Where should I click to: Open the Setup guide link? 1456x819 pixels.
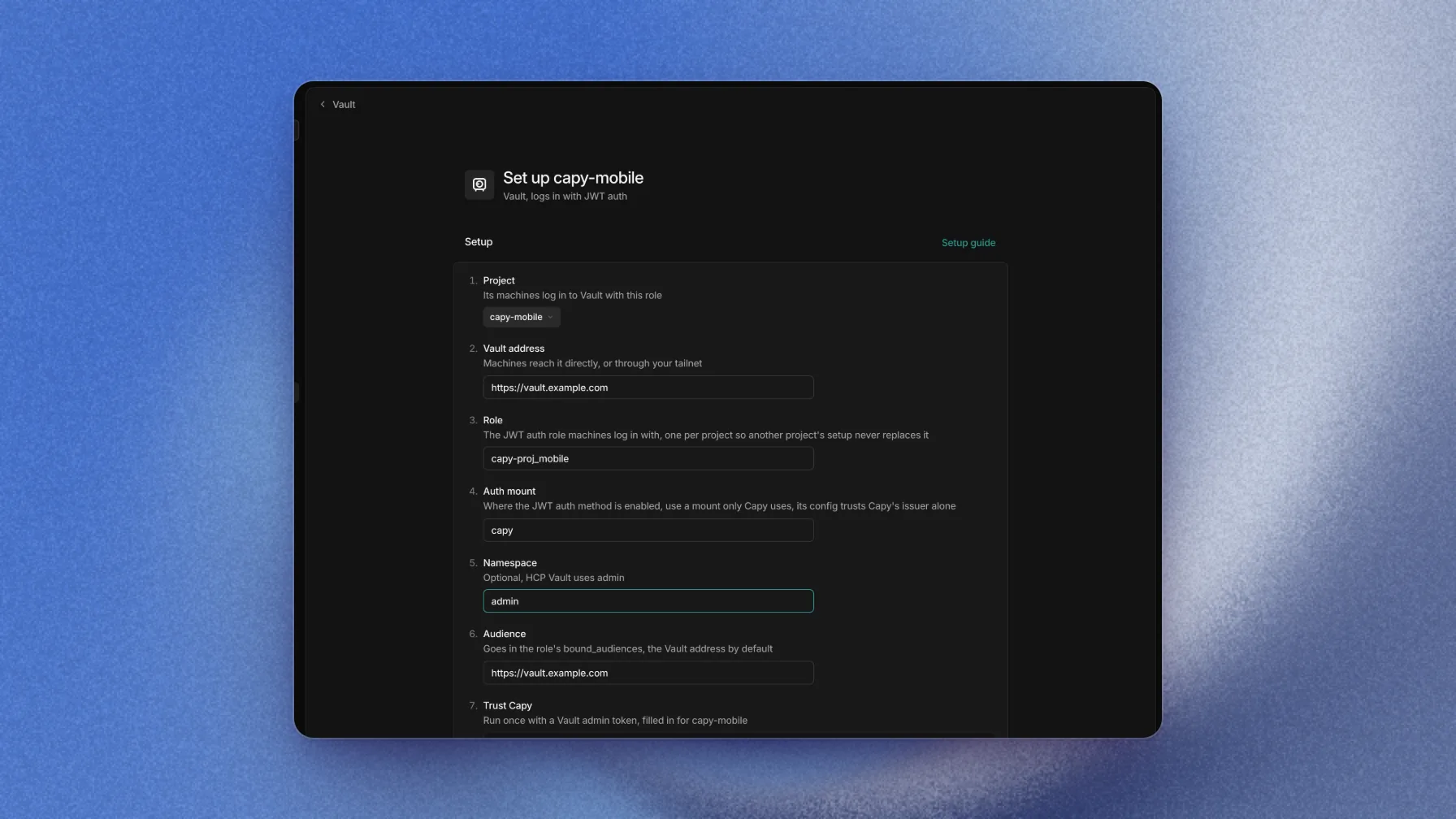[x=968, y=243]
